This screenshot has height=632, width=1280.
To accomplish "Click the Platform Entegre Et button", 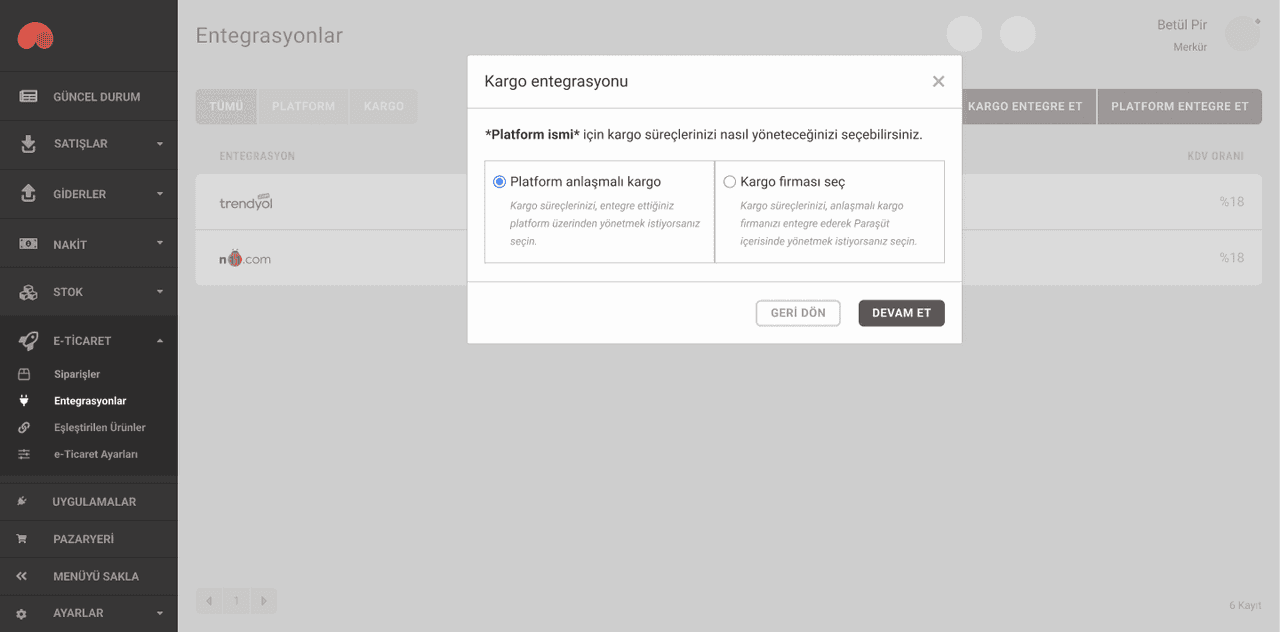I will (1180, 106).
